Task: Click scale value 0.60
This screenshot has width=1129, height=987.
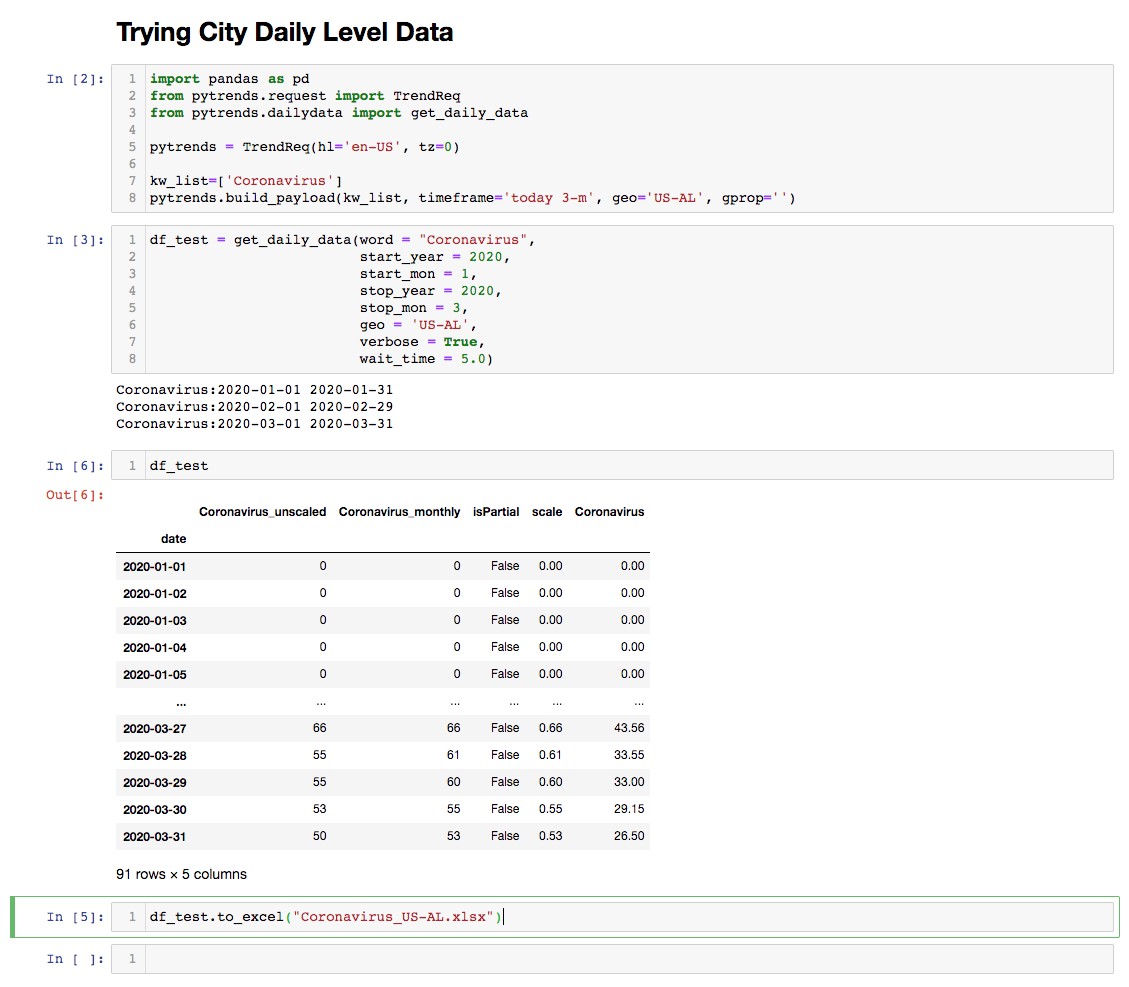Action: tap(550, 782)
